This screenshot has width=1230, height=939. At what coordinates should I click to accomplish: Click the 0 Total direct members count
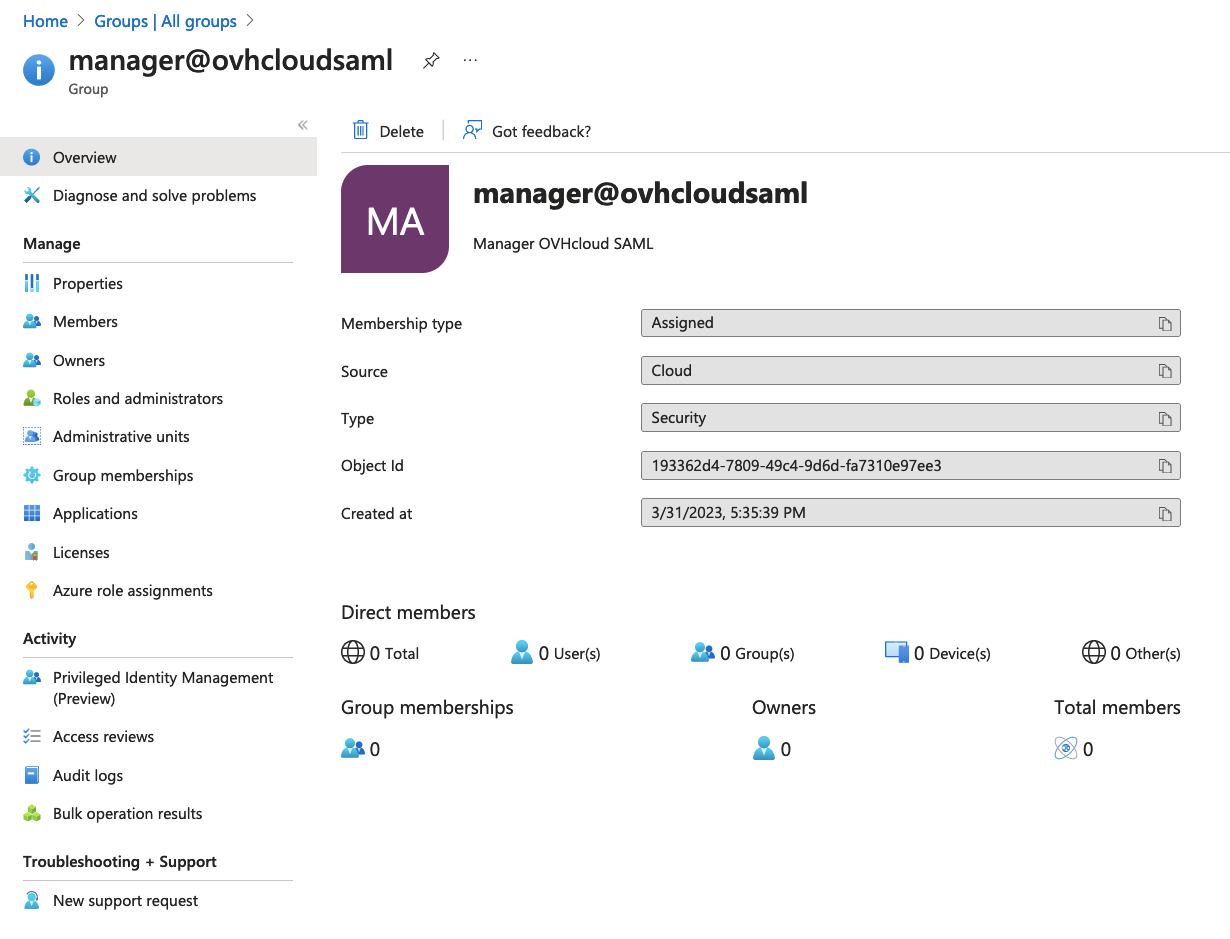point(393,652)
